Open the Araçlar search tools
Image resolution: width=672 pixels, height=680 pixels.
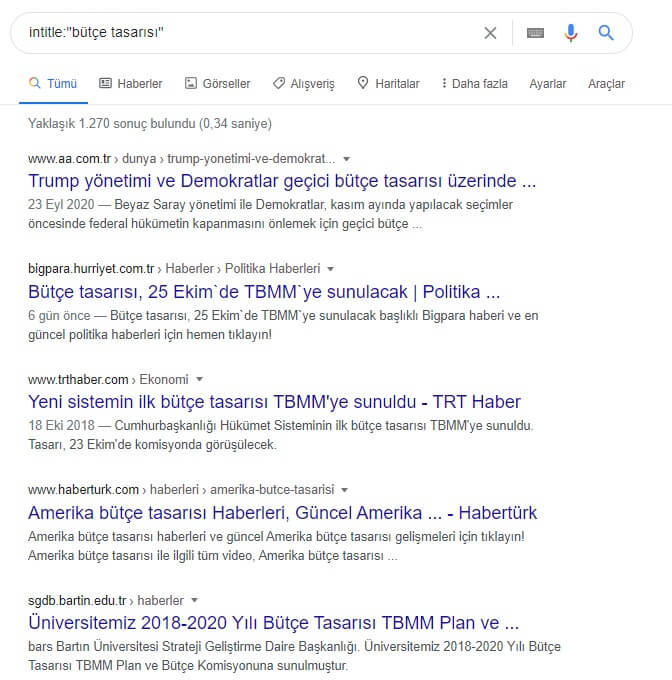pos(606,84)
